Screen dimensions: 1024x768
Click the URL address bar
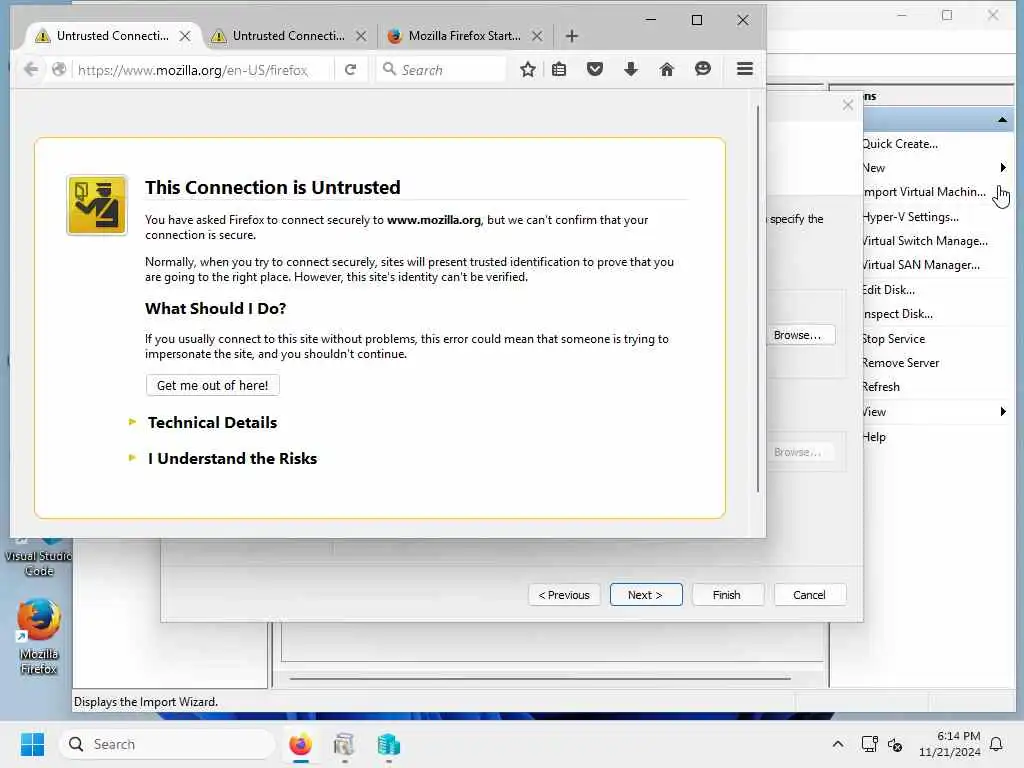coord(193,70)
